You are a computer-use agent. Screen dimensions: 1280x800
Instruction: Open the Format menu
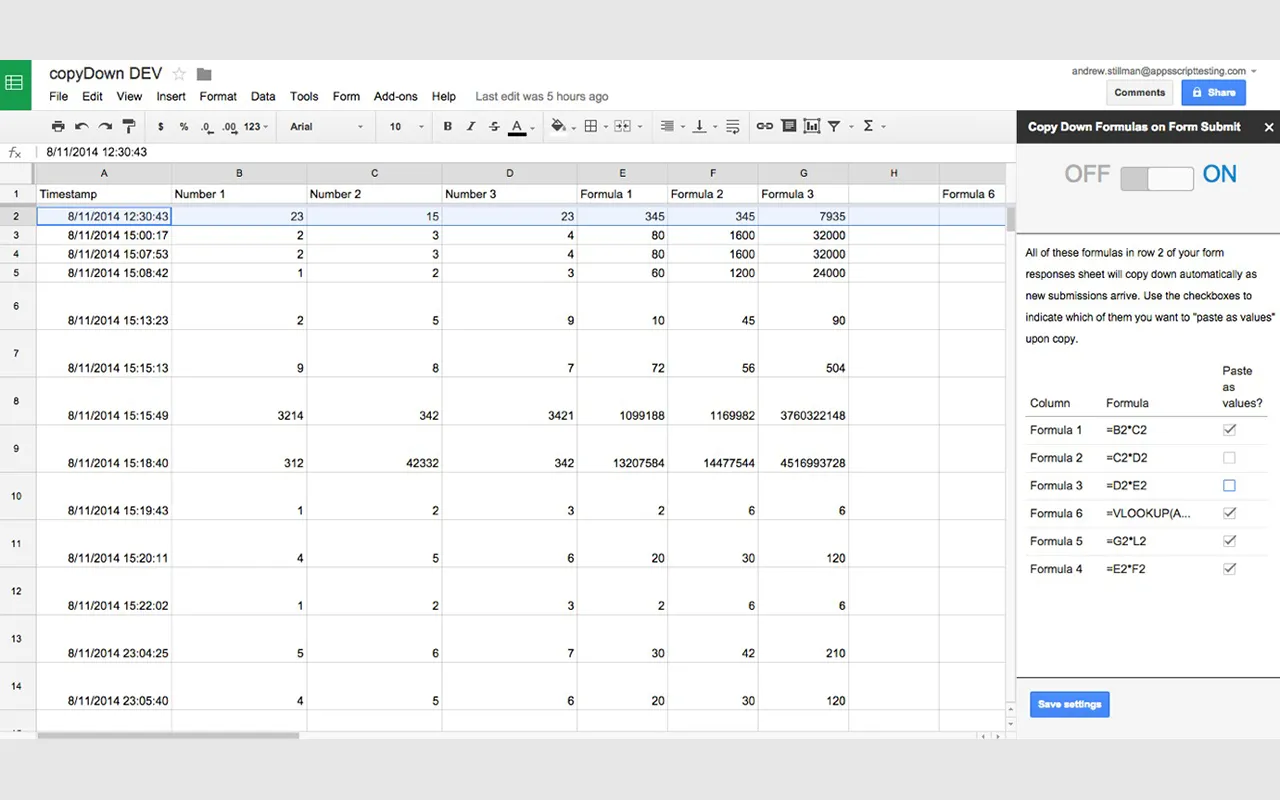click(218, 97)
